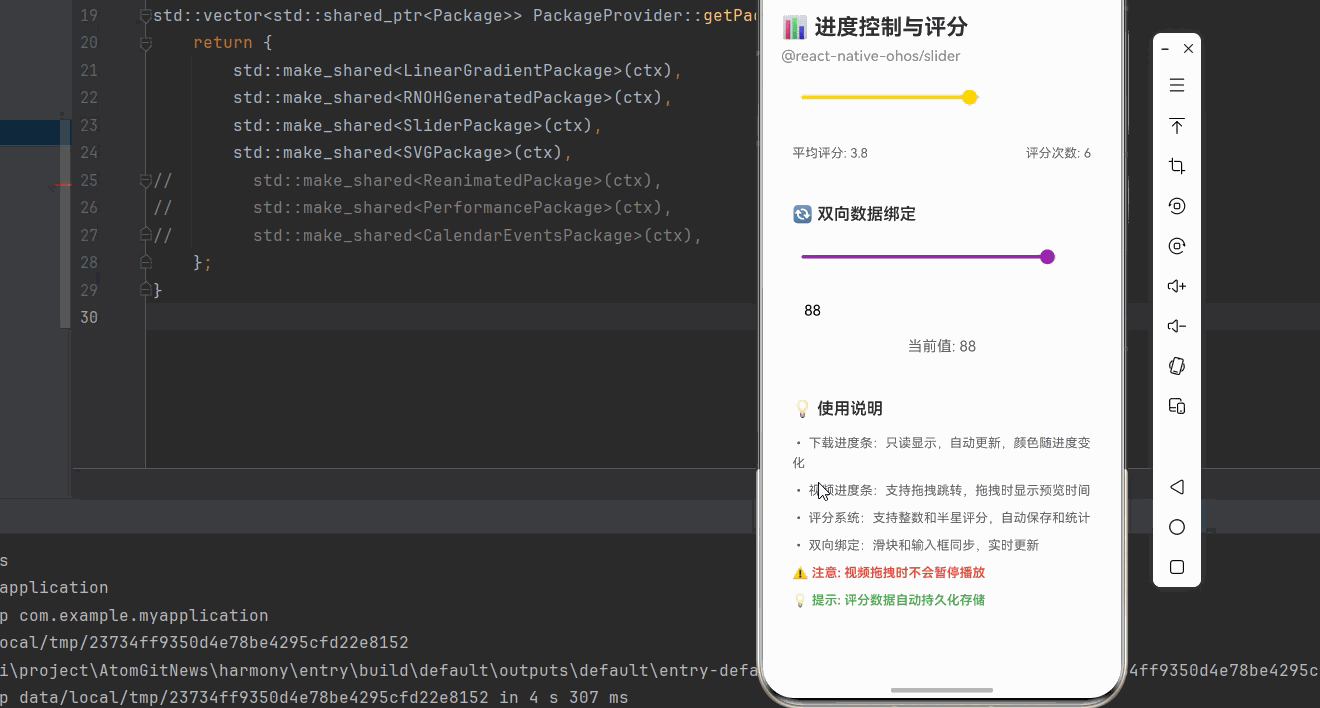The image size is (1320, 708).
Task: Take emulator screenshot with crop icon
Action: pos(1177,166)
